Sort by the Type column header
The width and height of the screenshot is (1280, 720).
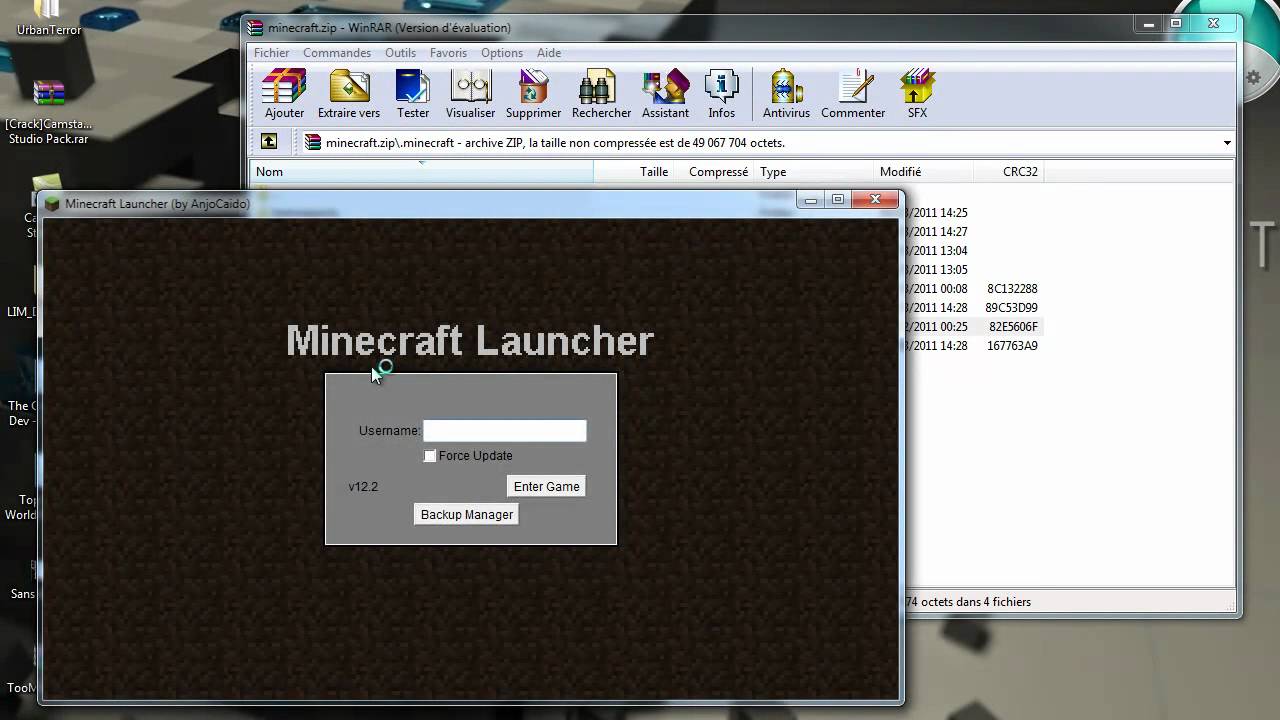pos(815,172)
